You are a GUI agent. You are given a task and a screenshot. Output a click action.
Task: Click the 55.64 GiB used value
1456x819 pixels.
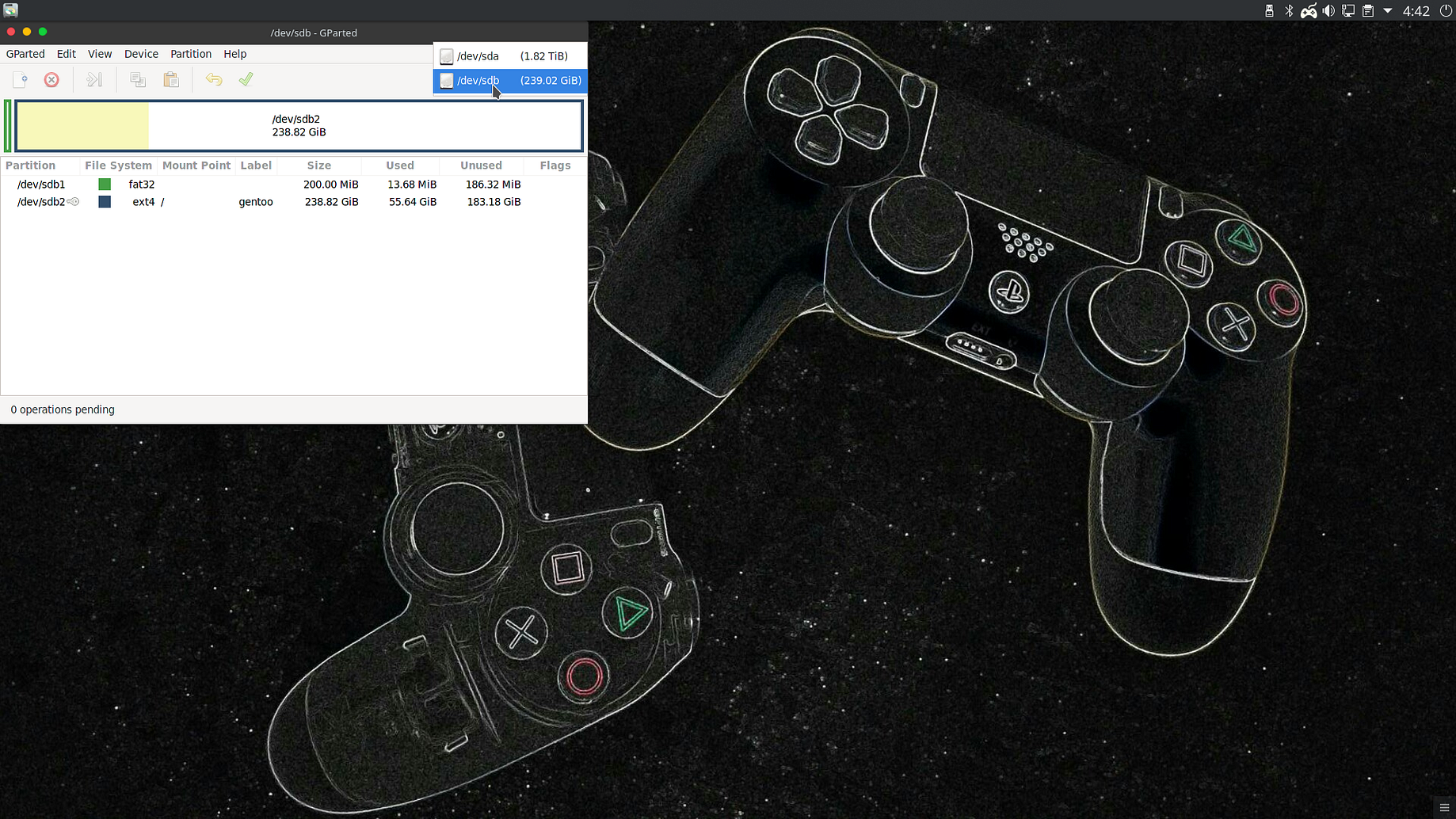(x=413, y=202)
